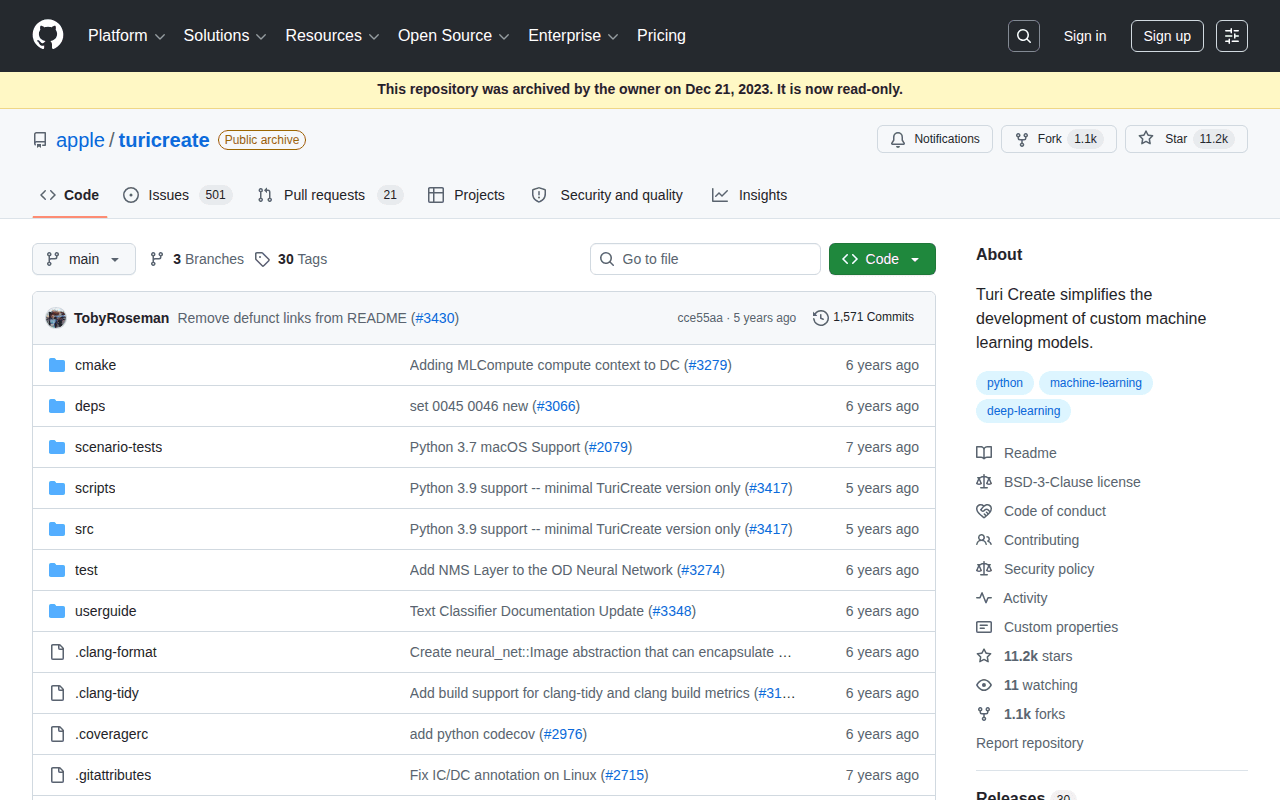
Task: Open the BSD-3-Clause license link
Action: click(1059, 482)
